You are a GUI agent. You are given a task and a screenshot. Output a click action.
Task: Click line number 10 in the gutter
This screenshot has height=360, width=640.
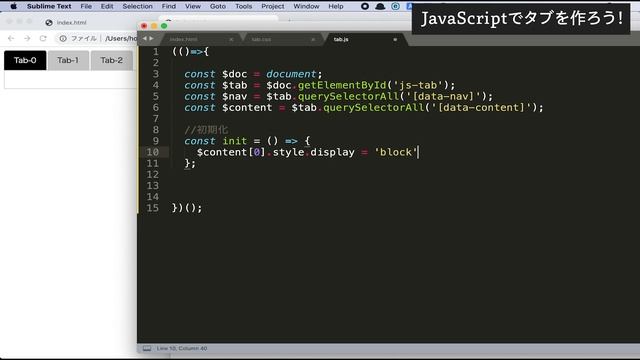[152, 152]
